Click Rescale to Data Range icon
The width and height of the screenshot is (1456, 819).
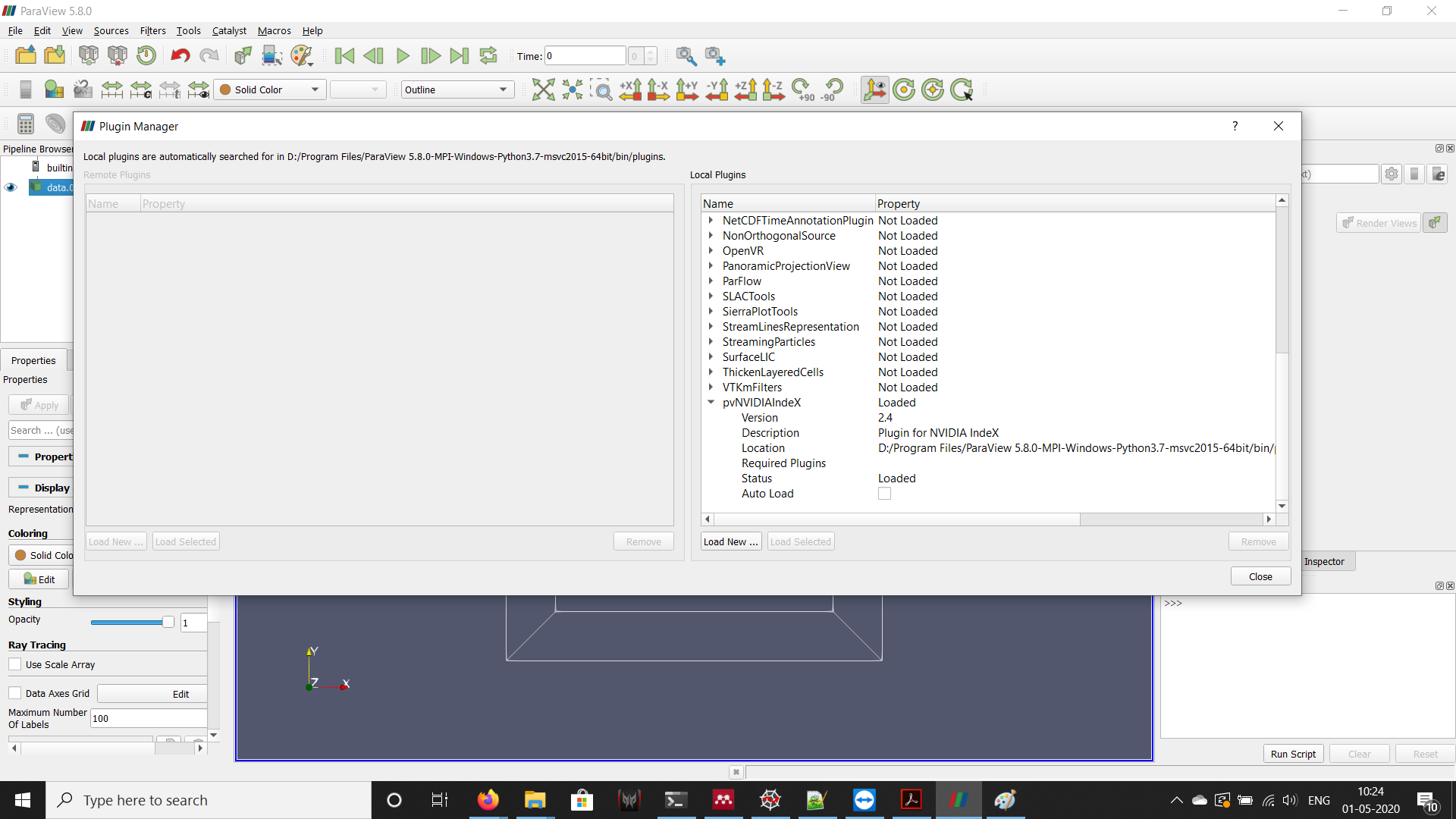tap(111, 89)
